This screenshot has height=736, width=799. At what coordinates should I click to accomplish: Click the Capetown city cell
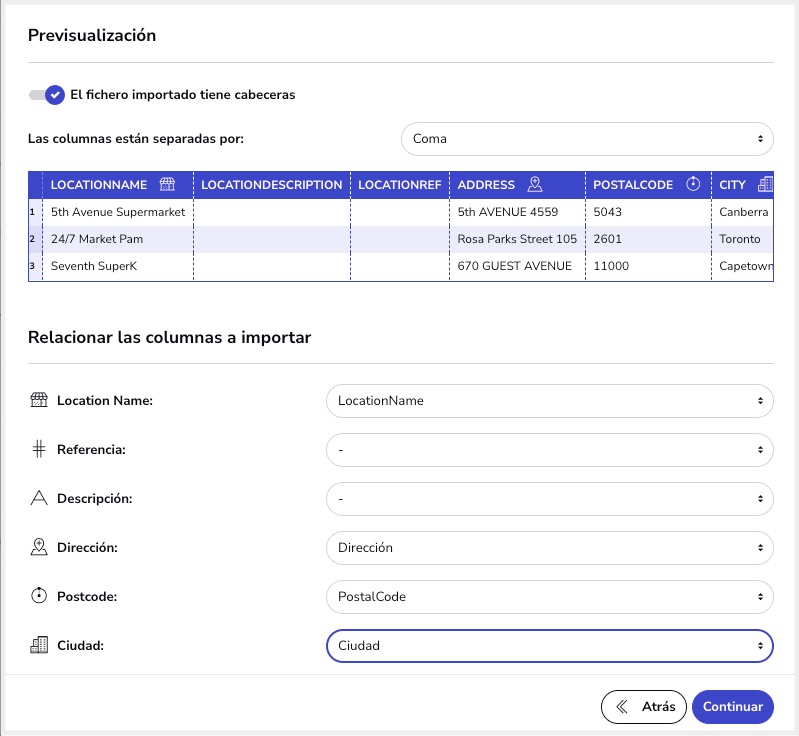(x=742, y=266)
